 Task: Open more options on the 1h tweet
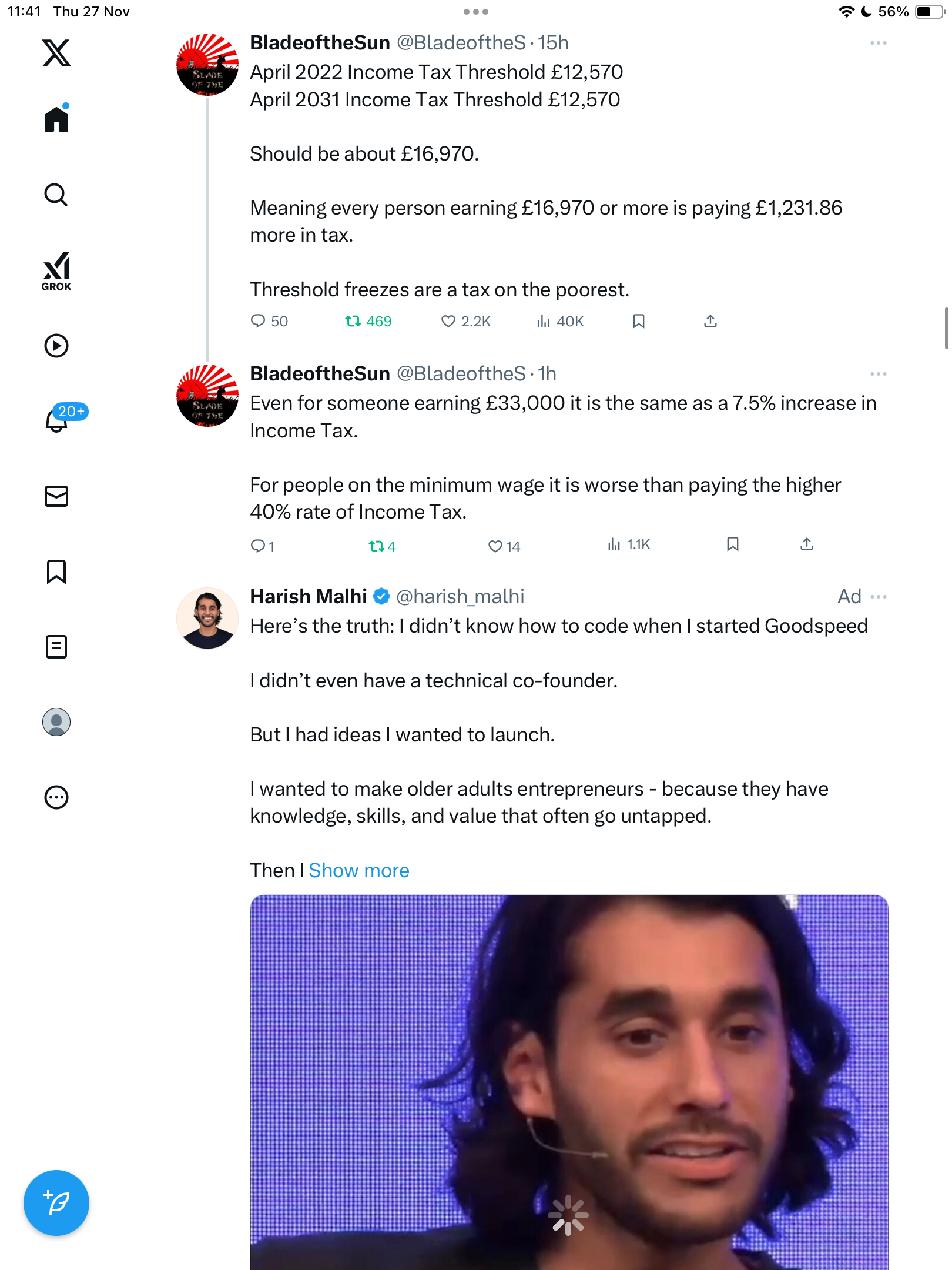(879, 374)
